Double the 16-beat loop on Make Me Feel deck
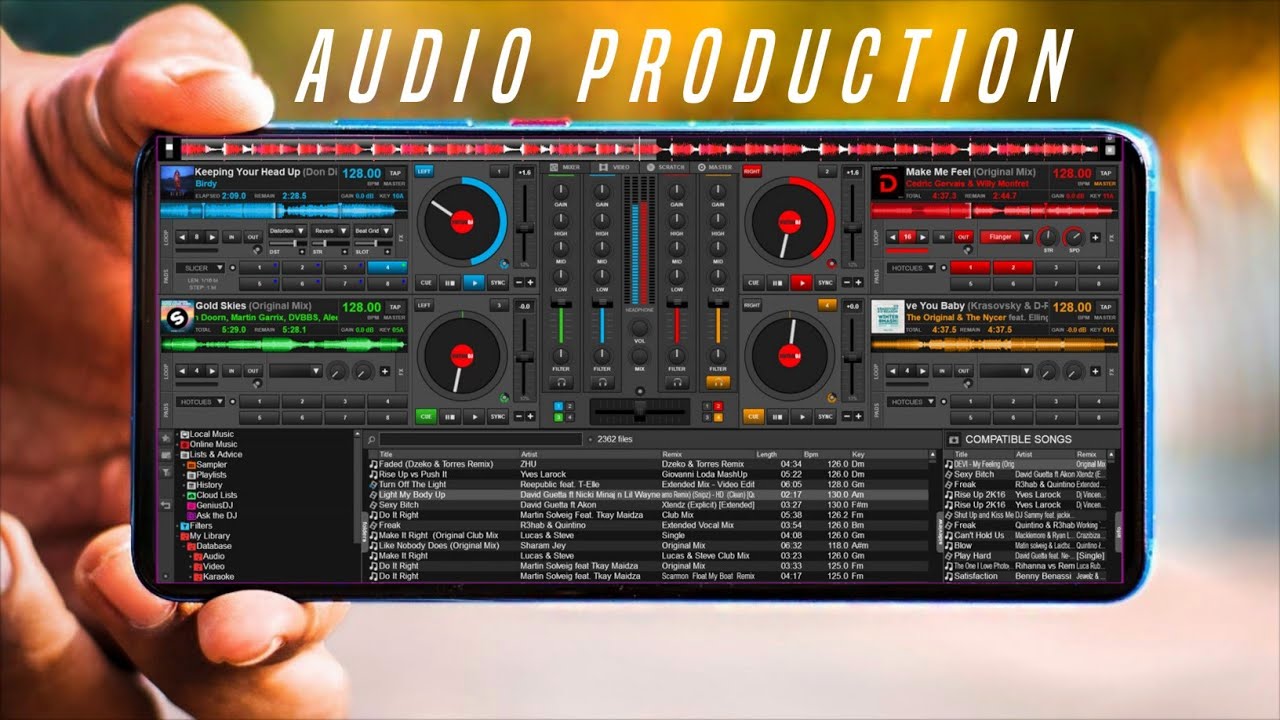The height and width of the screenshot is (720, 1280). [925, 237]
